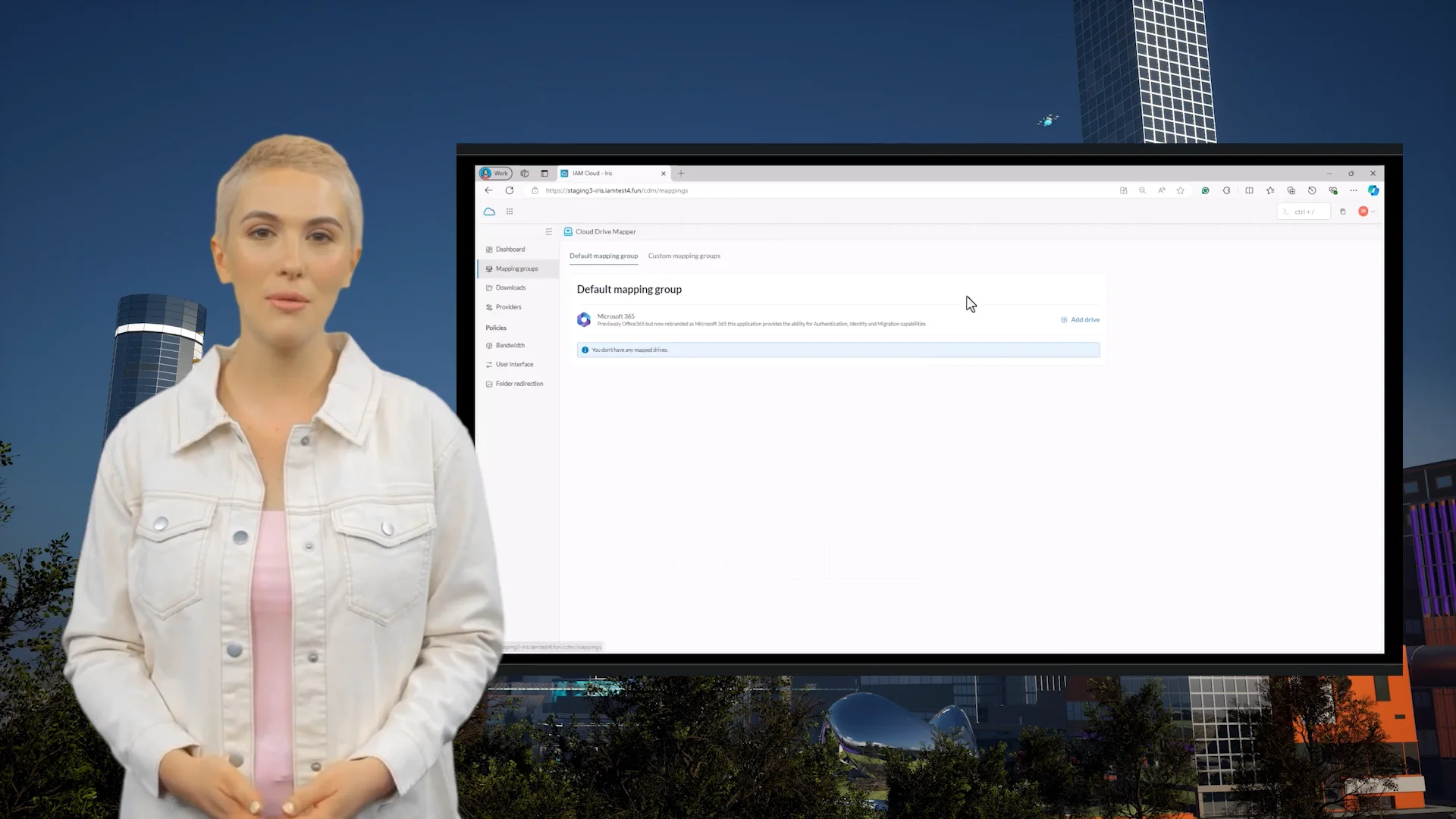Switch to Custom mapping groups tab
Screen dimensions: 1456x819
pyautogui.click(x=684, y=256)
